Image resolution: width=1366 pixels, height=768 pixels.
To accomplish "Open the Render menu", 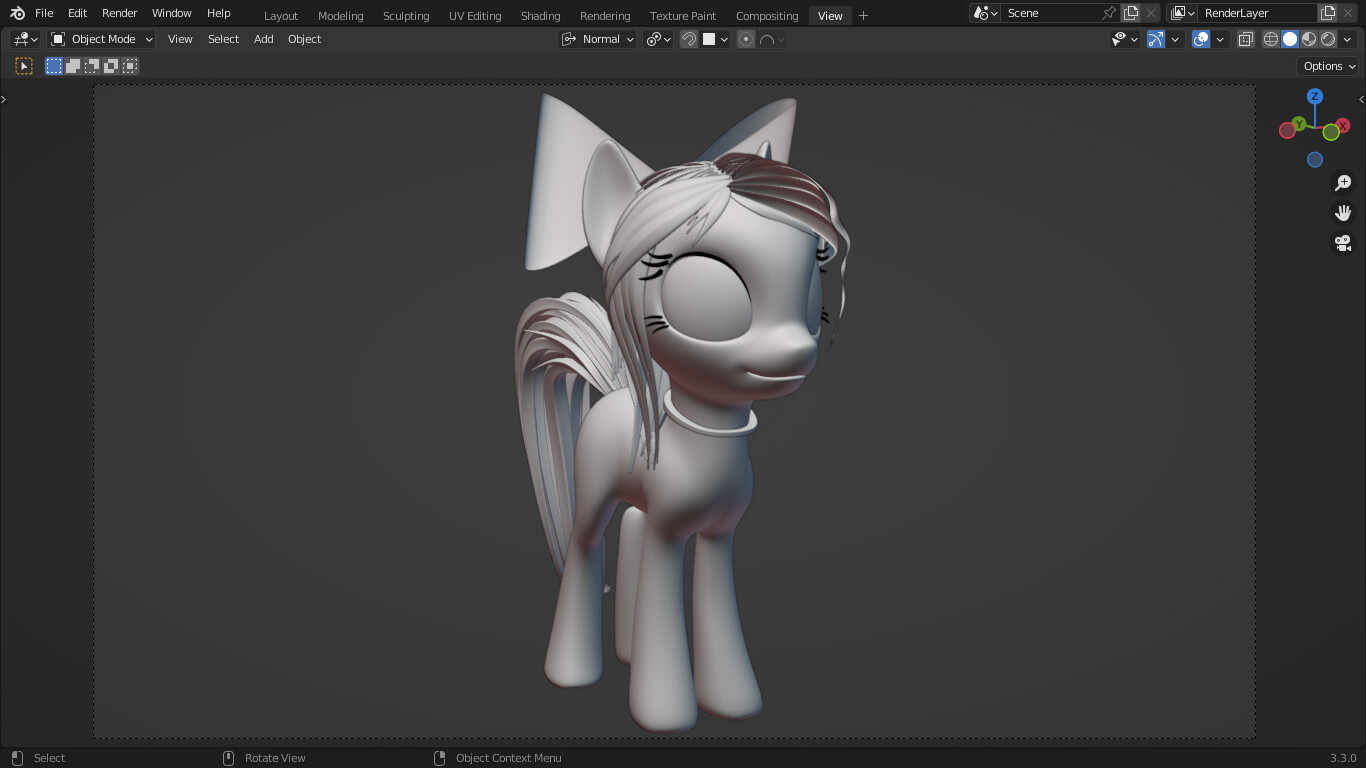I will coord(119,13).
